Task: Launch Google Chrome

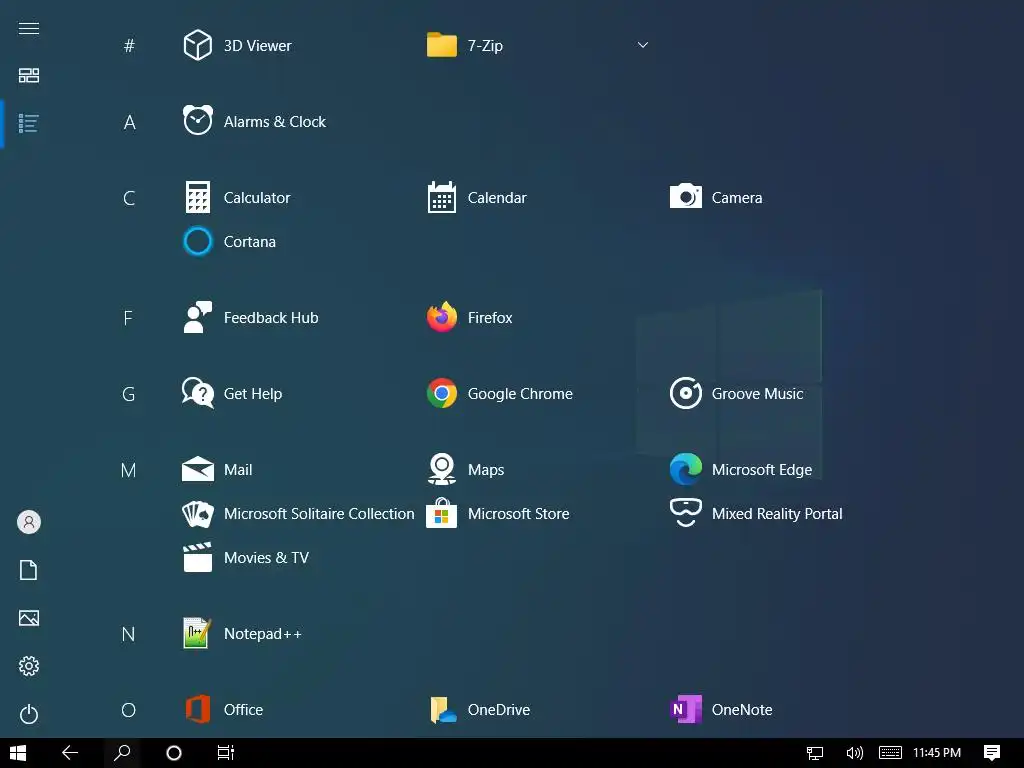Action: click(500, 394)
